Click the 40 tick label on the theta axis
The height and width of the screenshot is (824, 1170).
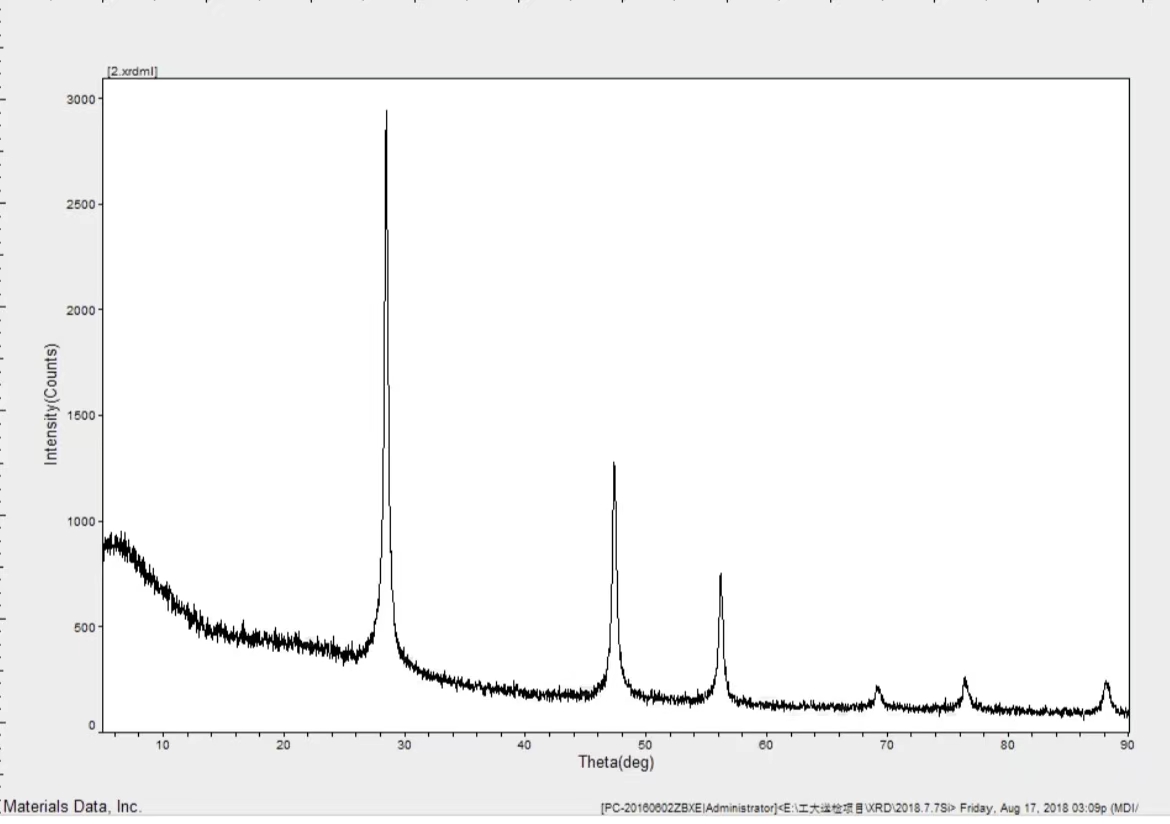525,745
